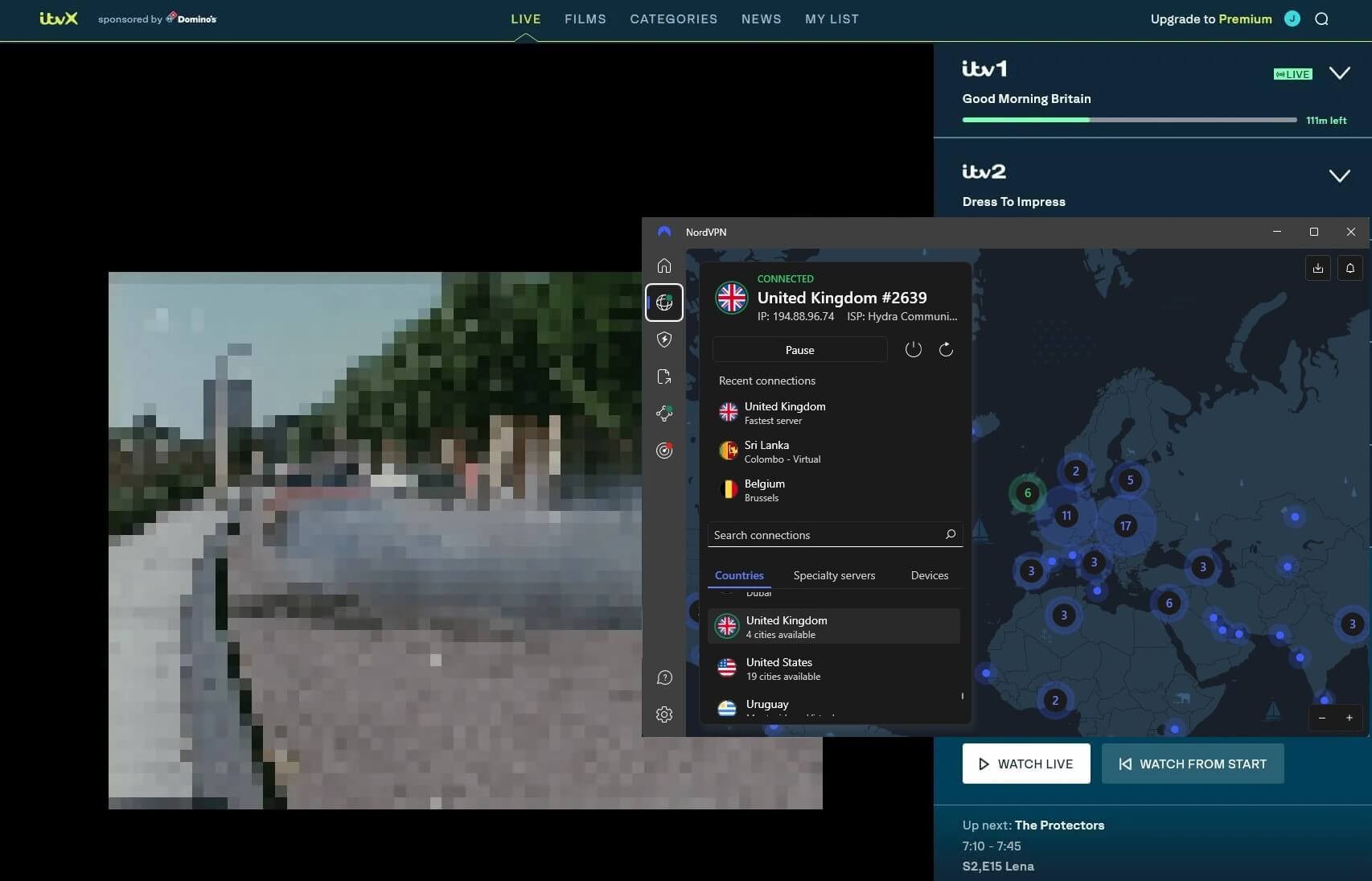Open Threat Protection shield icon

(x=663, y=340)
